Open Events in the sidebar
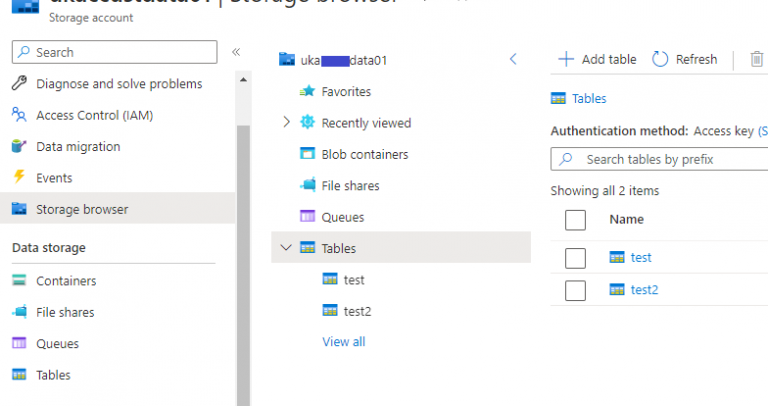Viewport: 768px width, 406px height. pyautogui.click(x=54, y=178)
